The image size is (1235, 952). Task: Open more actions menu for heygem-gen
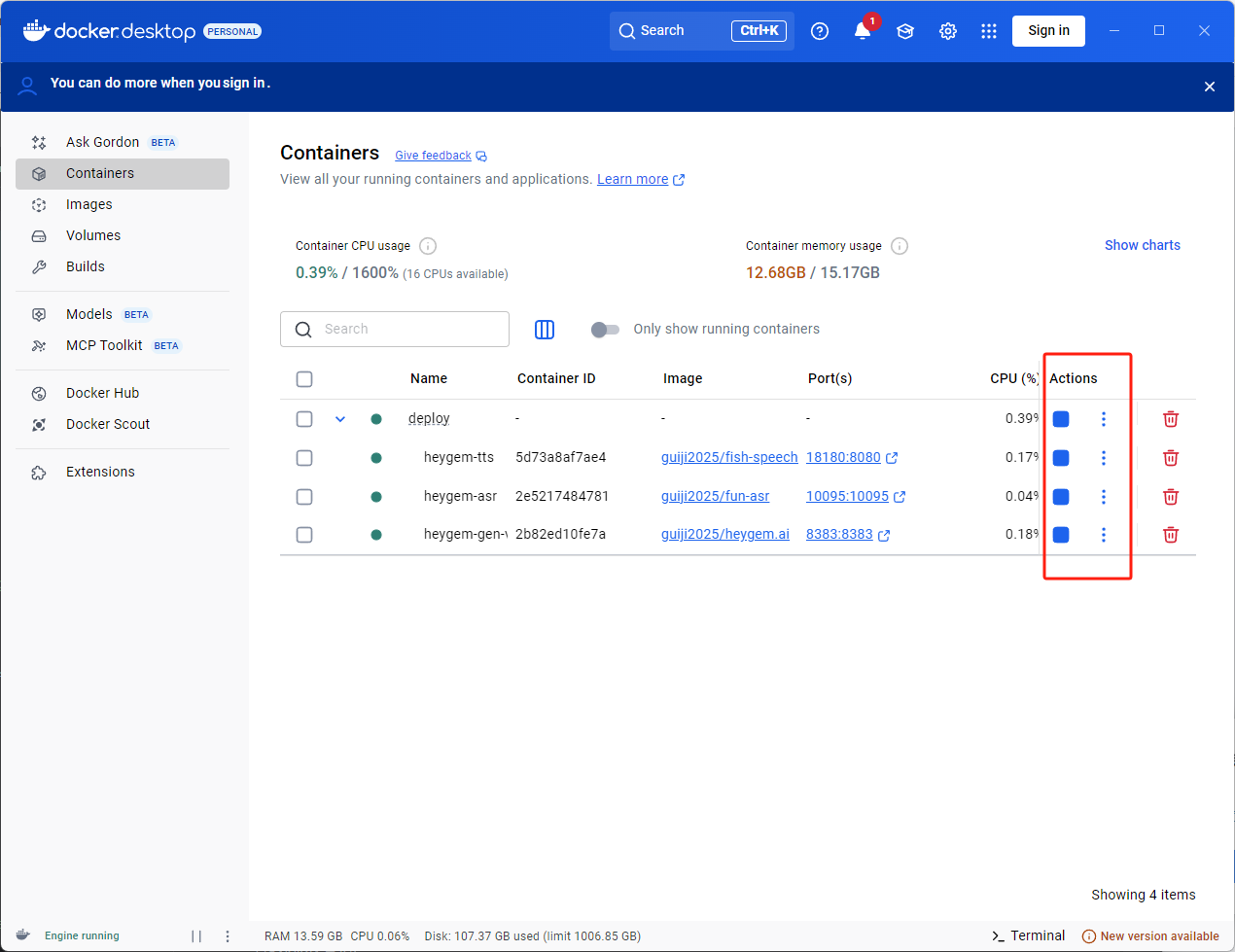(x=1103, y=535)
